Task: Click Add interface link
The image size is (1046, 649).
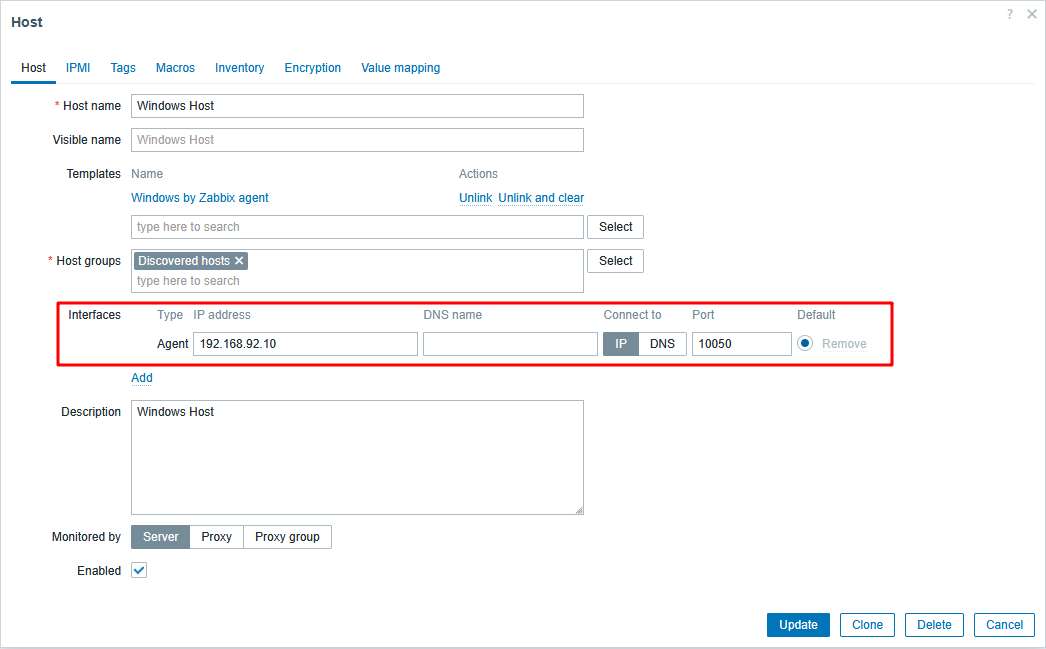Action: tap(142, 378)
